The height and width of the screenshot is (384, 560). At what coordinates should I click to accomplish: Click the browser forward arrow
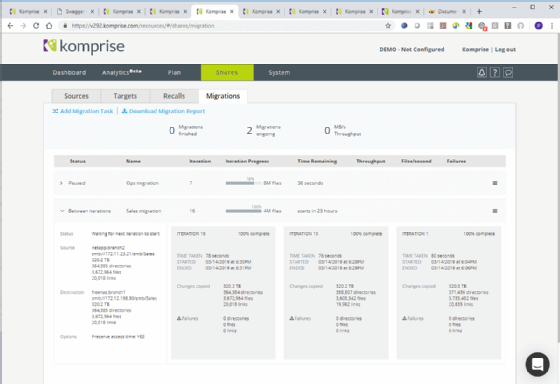(23, 26)
